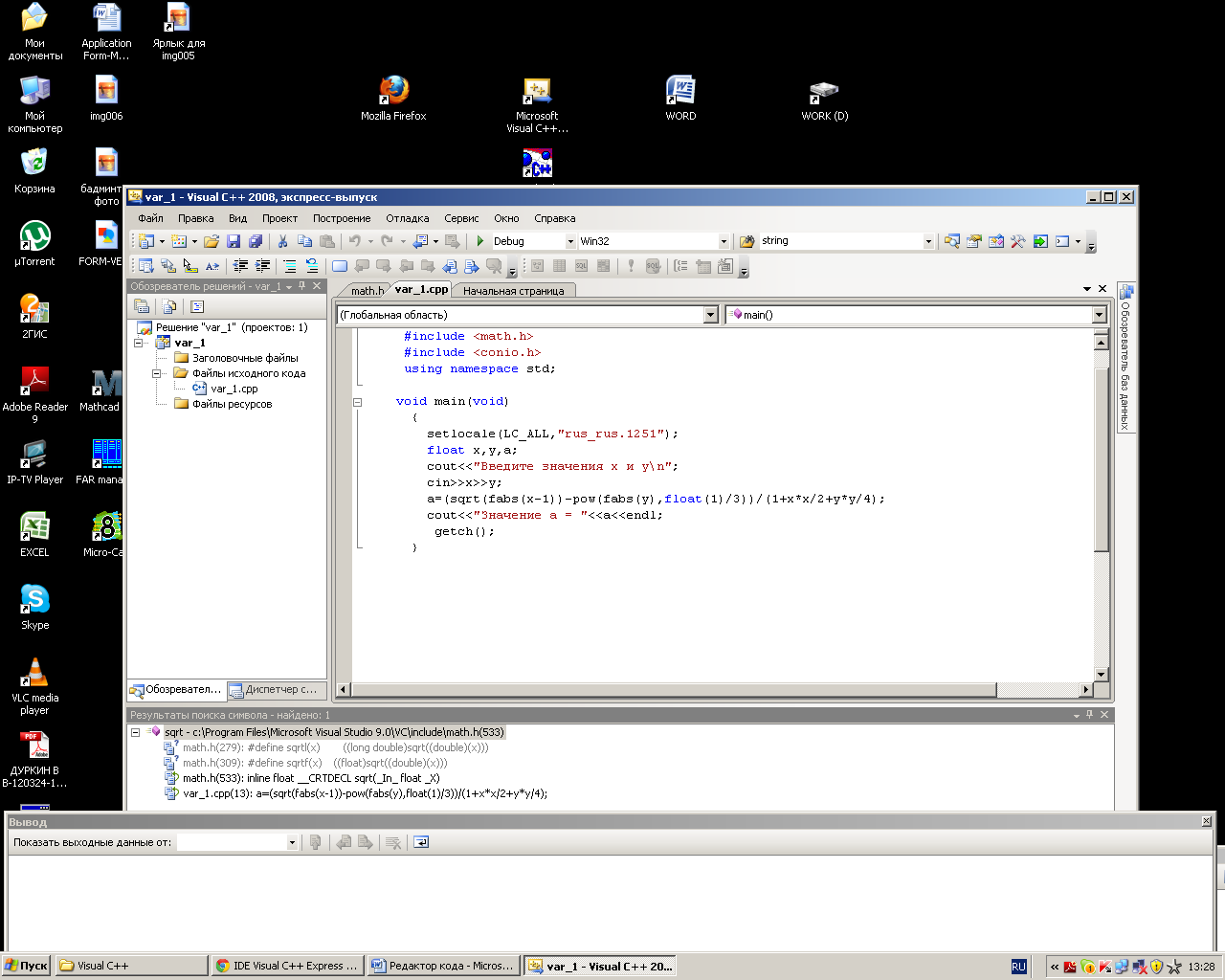Open the Win32 platform dropdown
This screenshot has height=980, width=1225.
724,241
